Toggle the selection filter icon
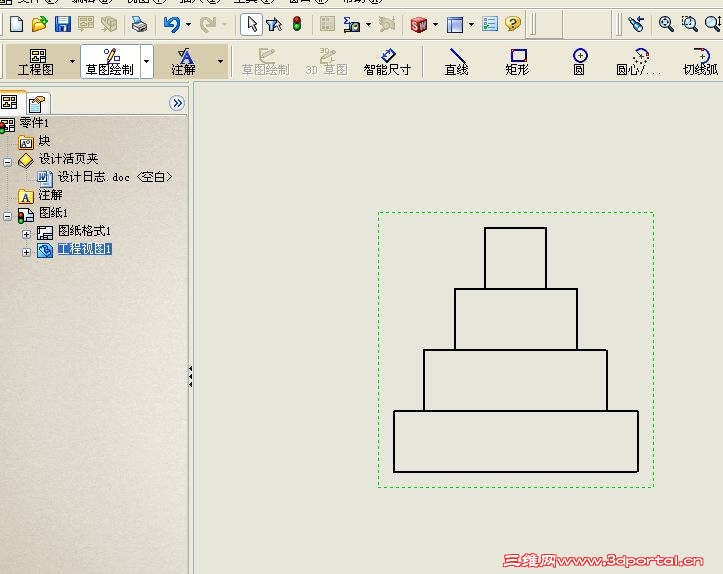This screenshot has height=574, width=723. coord(274,24)
